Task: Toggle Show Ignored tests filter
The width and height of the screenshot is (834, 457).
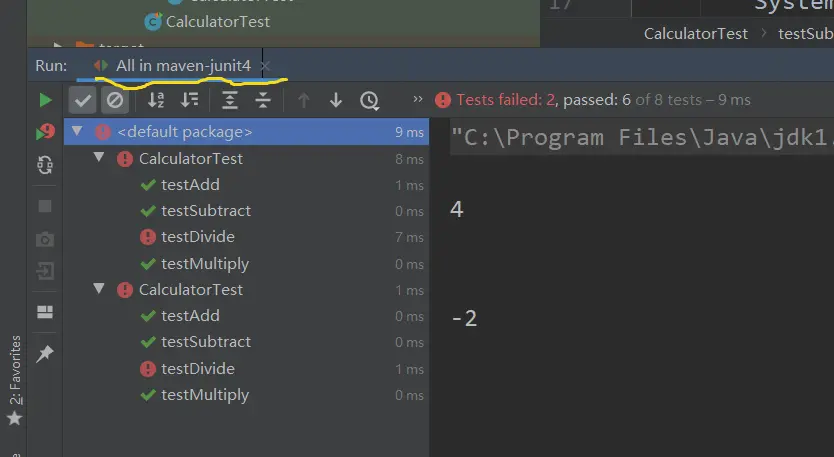Action: point(115,100)
